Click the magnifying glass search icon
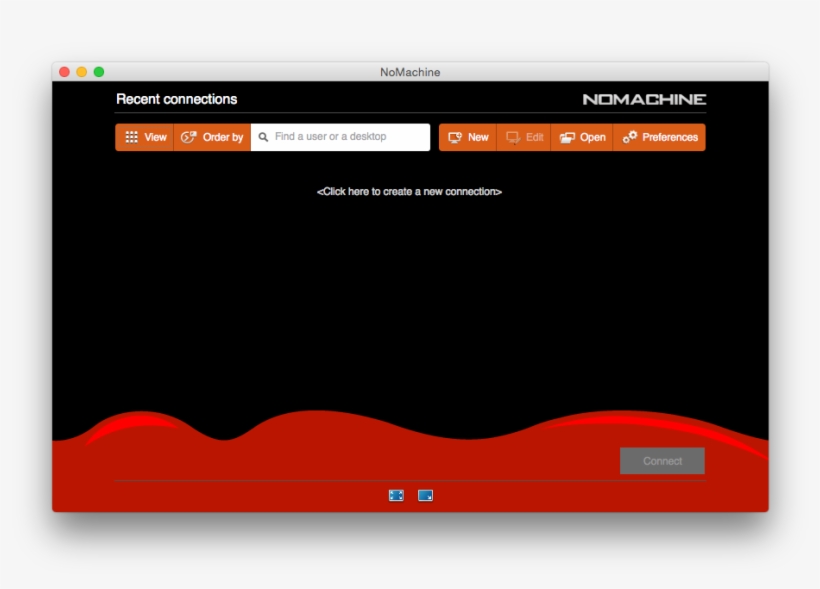Screen dimensions: 820x589 (264, 137)
